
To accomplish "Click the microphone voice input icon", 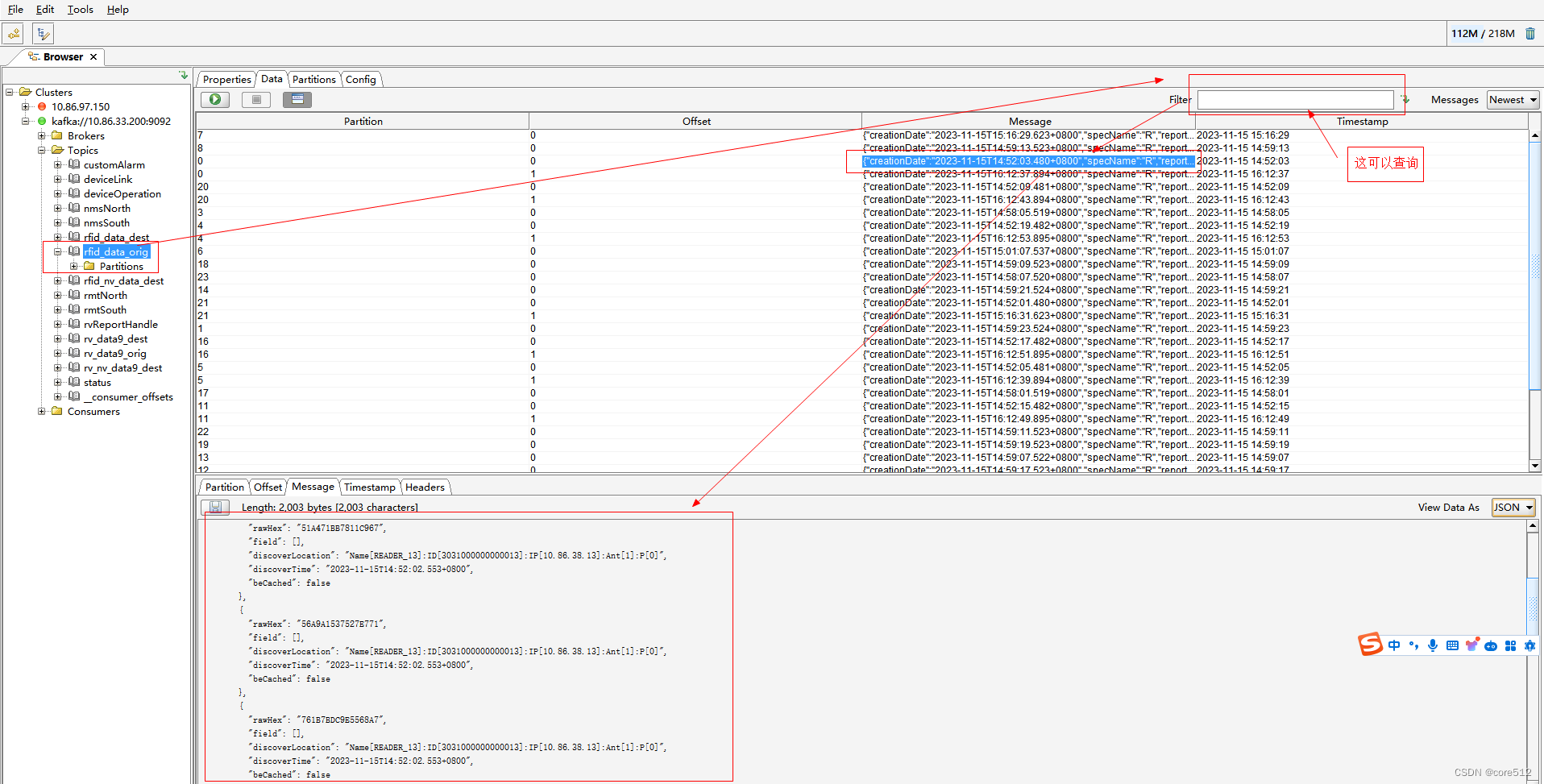I will click(x=1433, y=645).
